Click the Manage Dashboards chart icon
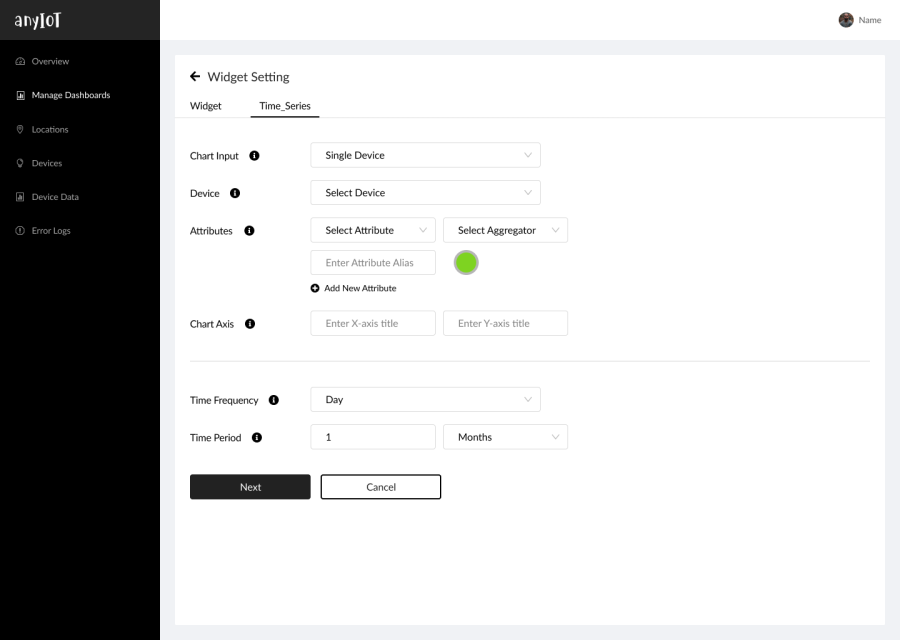 tap(20, 95)
